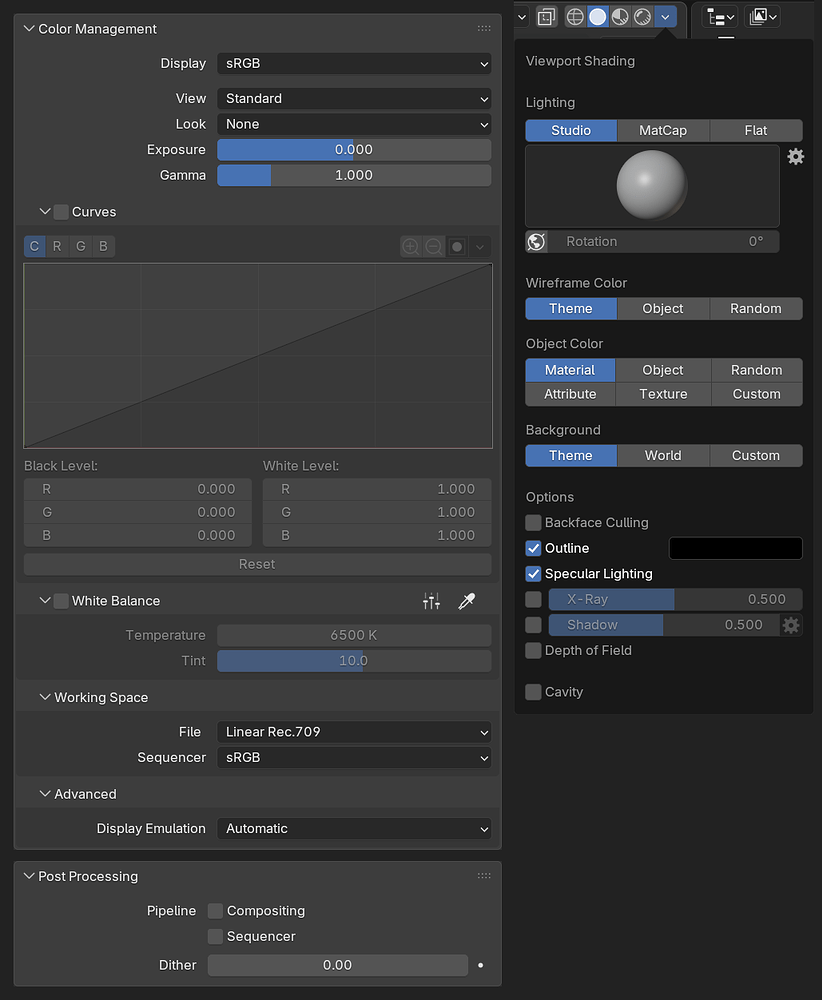
Task: Enable the Shadow checkbox
Action: [x=533, y=625]
